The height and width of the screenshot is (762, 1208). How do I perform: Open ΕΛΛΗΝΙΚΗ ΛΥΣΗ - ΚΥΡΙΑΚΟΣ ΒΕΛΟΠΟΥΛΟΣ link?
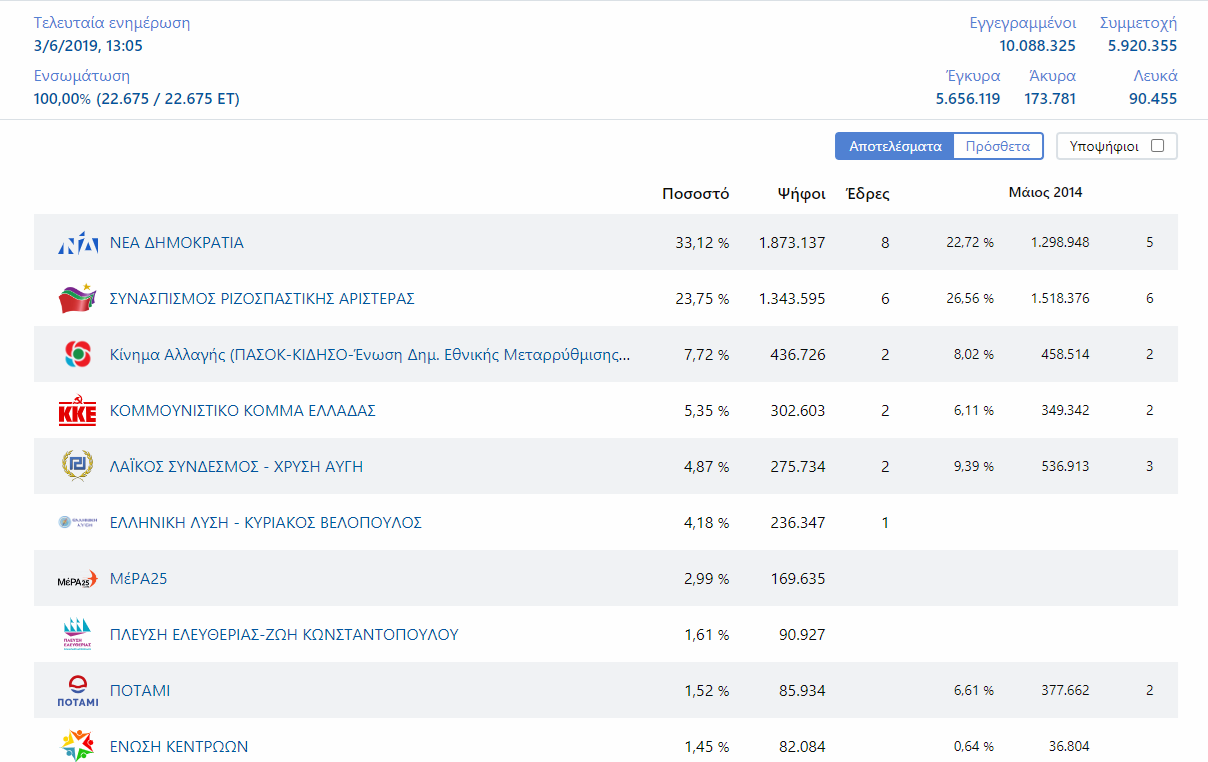point(266,523)
